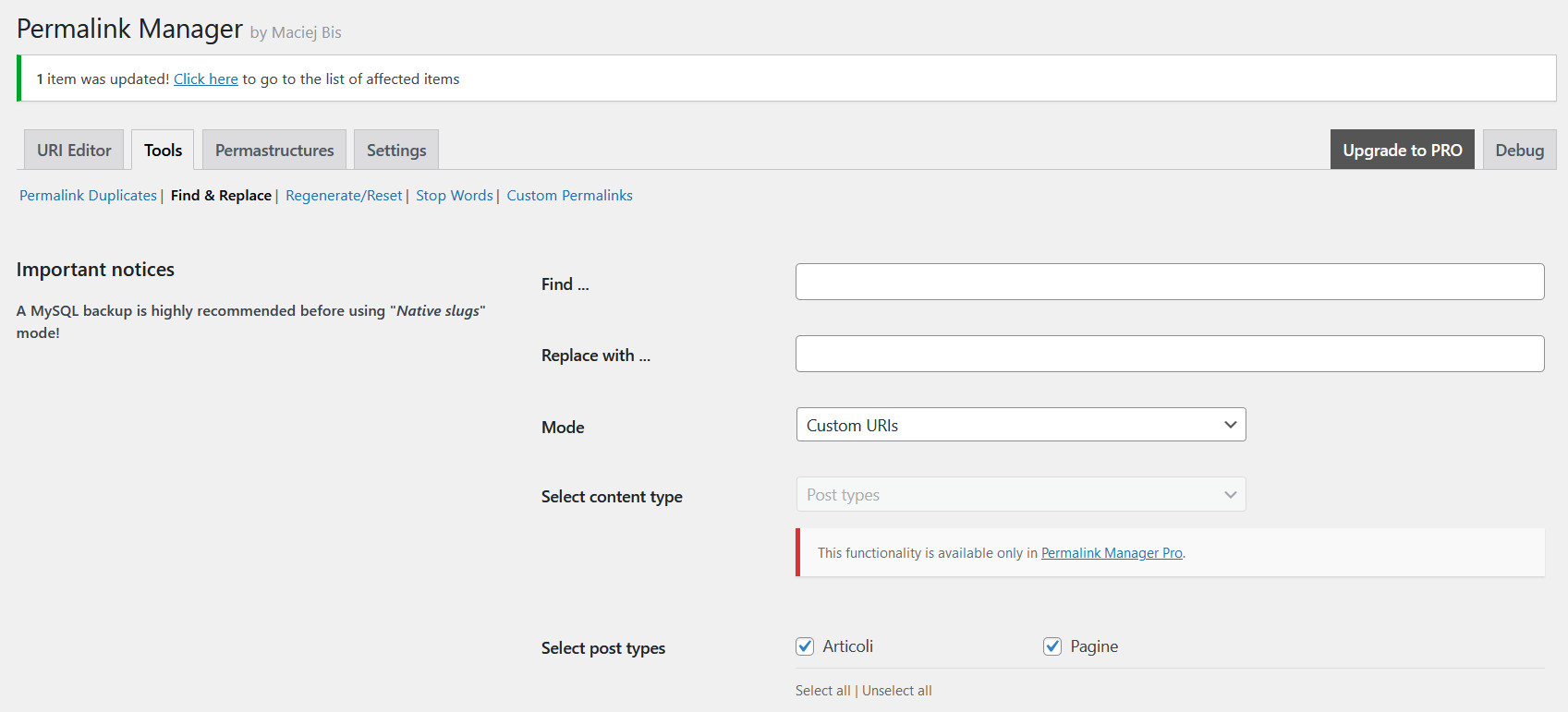
Task: Follow the 'Click here' affected items link
Action: pos(206,79)
